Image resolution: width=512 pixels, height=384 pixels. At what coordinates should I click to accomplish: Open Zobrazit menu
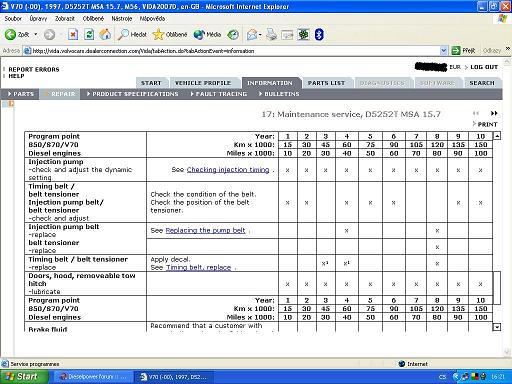[x=65, y=19]
